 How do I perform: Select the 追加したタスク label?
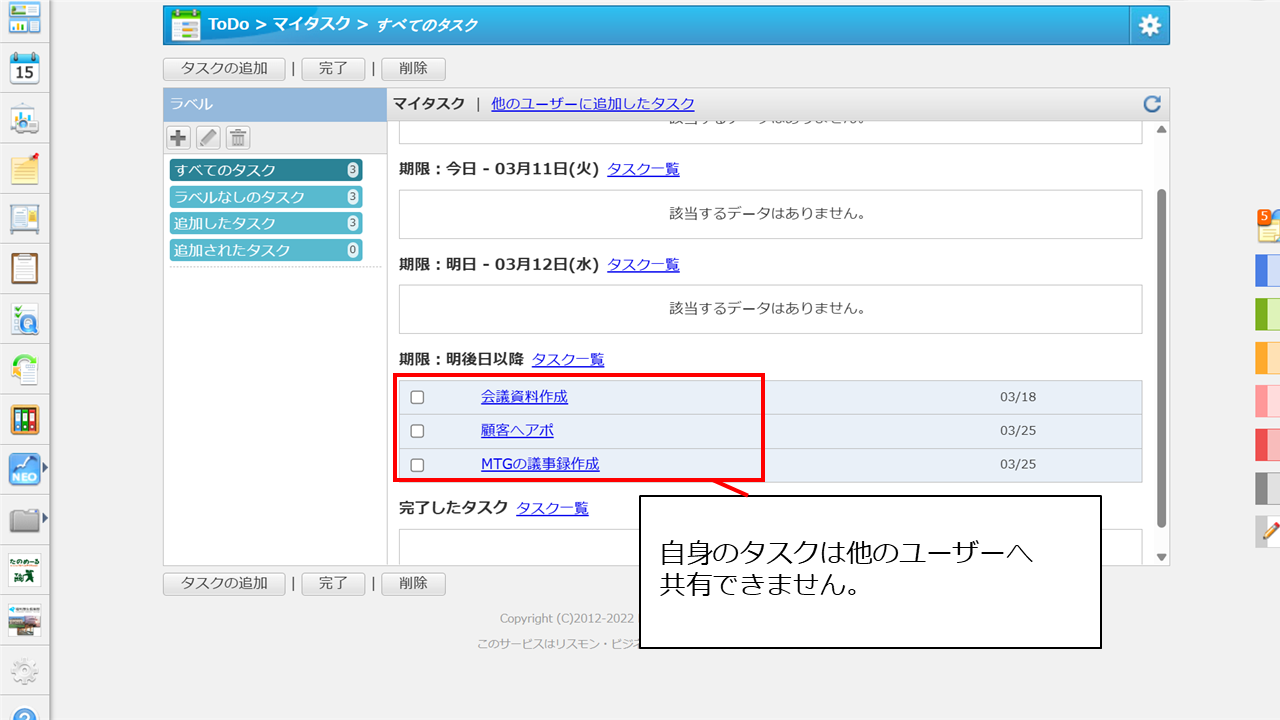pyautogui.click(x=266, y=223)
